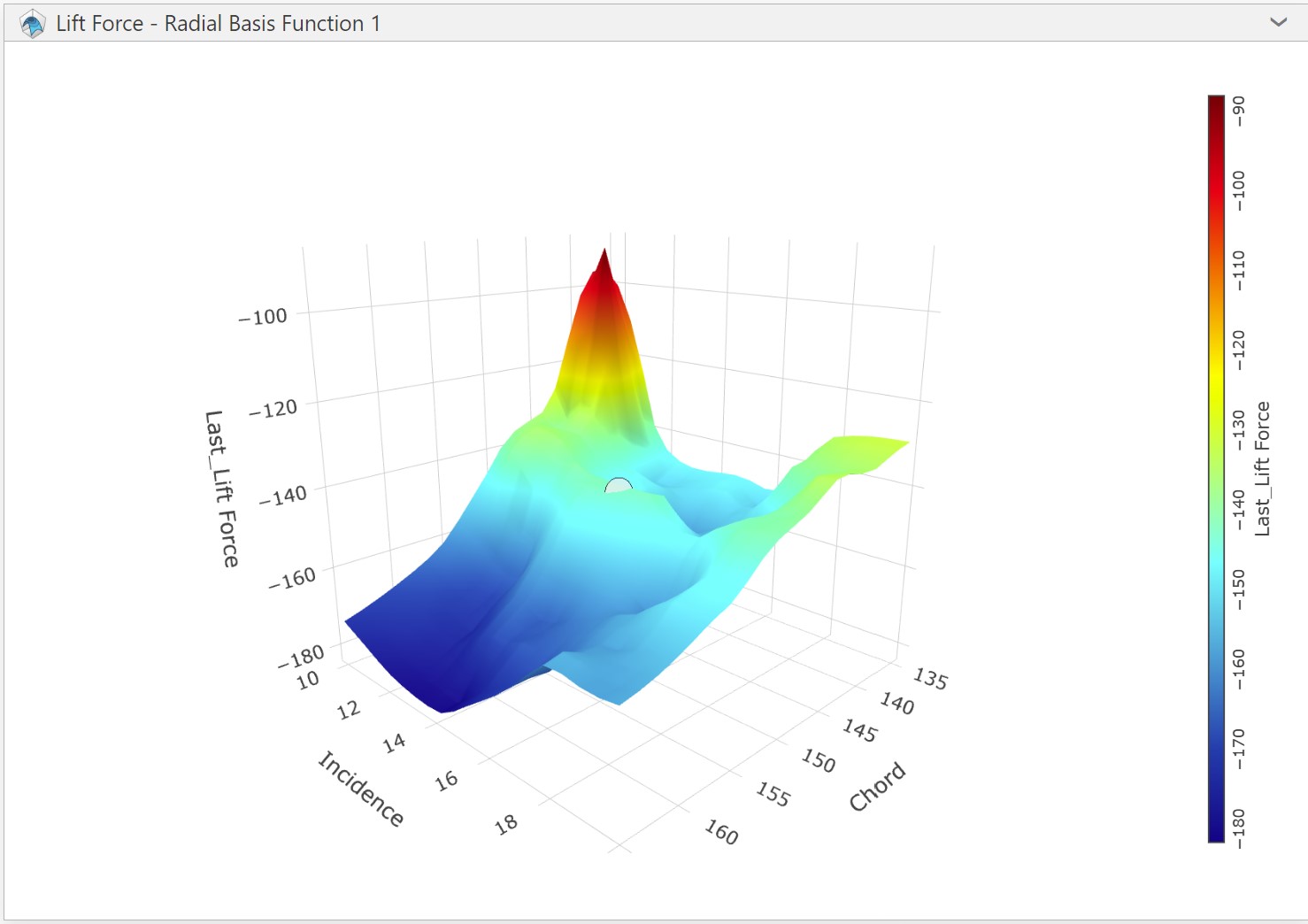Click the white circular marker on the surface
This screenshot has width=1308, height=924.
coord(618,485)
